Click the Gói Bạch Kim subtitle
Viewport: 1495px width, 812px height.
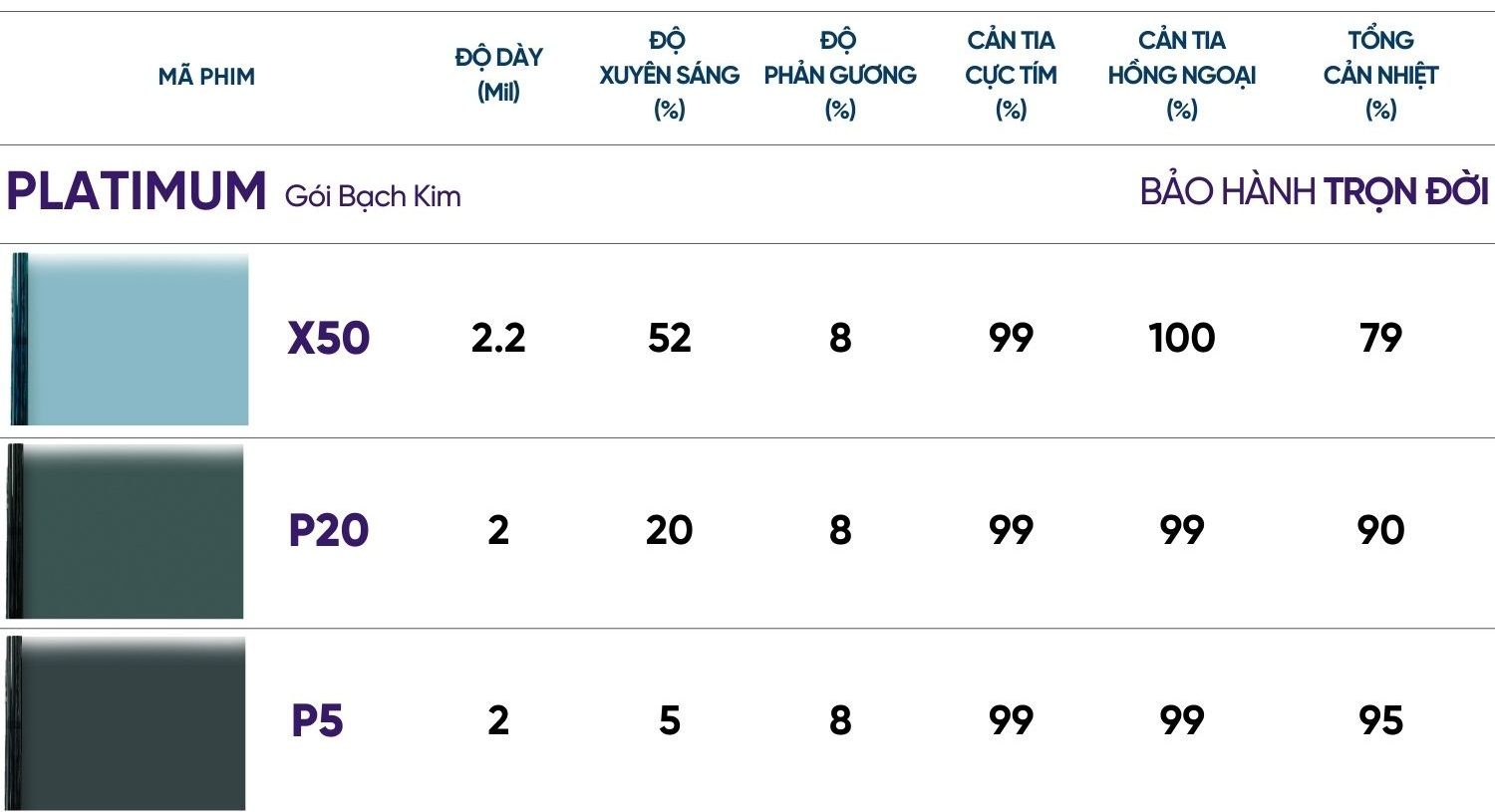pos(373,196)
